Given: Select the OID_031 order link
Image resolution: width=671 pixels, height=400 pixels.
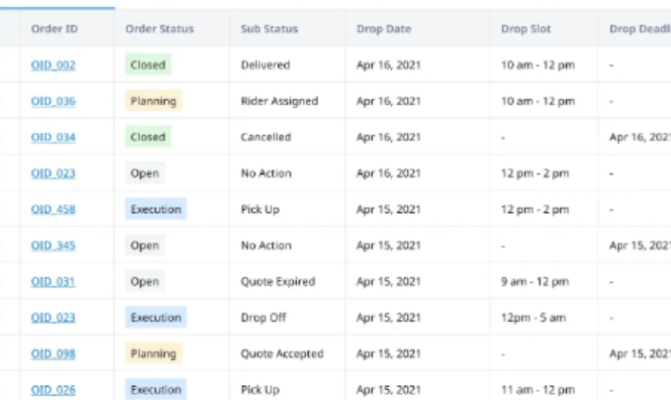Looking at the screenshot, I should click(53, 282).
